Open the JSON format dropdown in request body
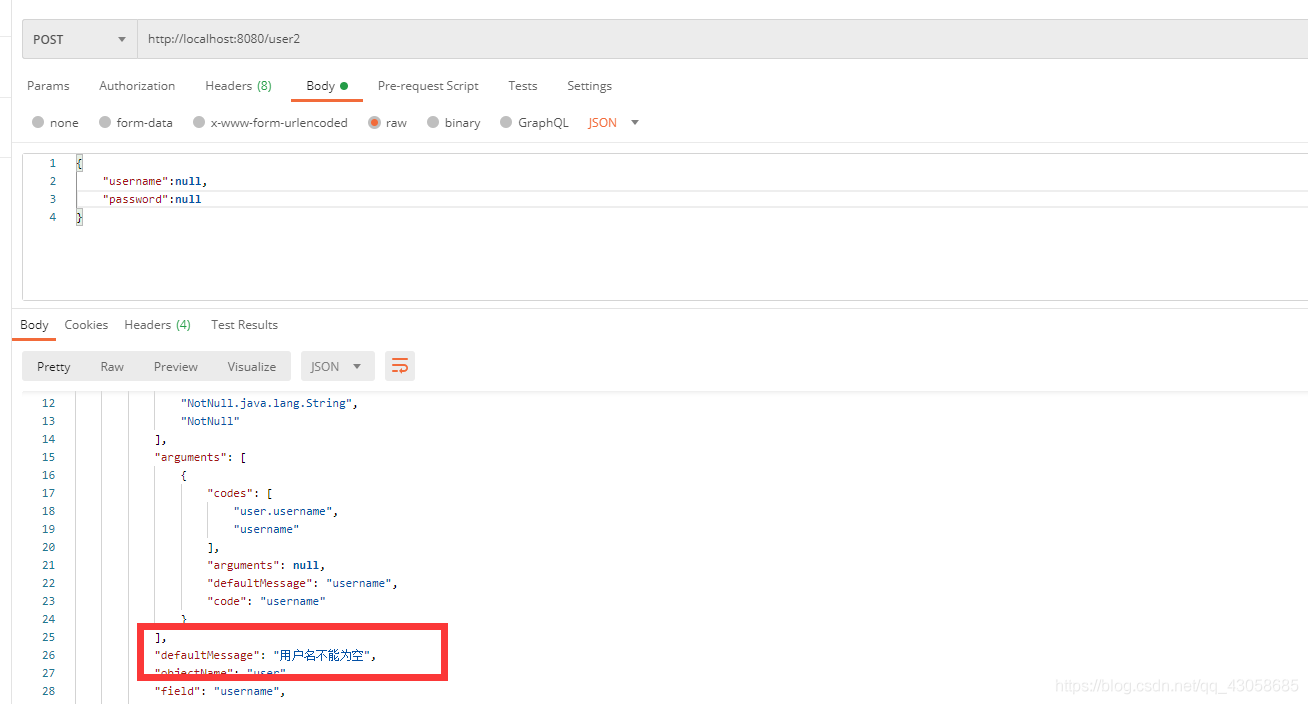 pyautogui.click(x=612, y=122)
